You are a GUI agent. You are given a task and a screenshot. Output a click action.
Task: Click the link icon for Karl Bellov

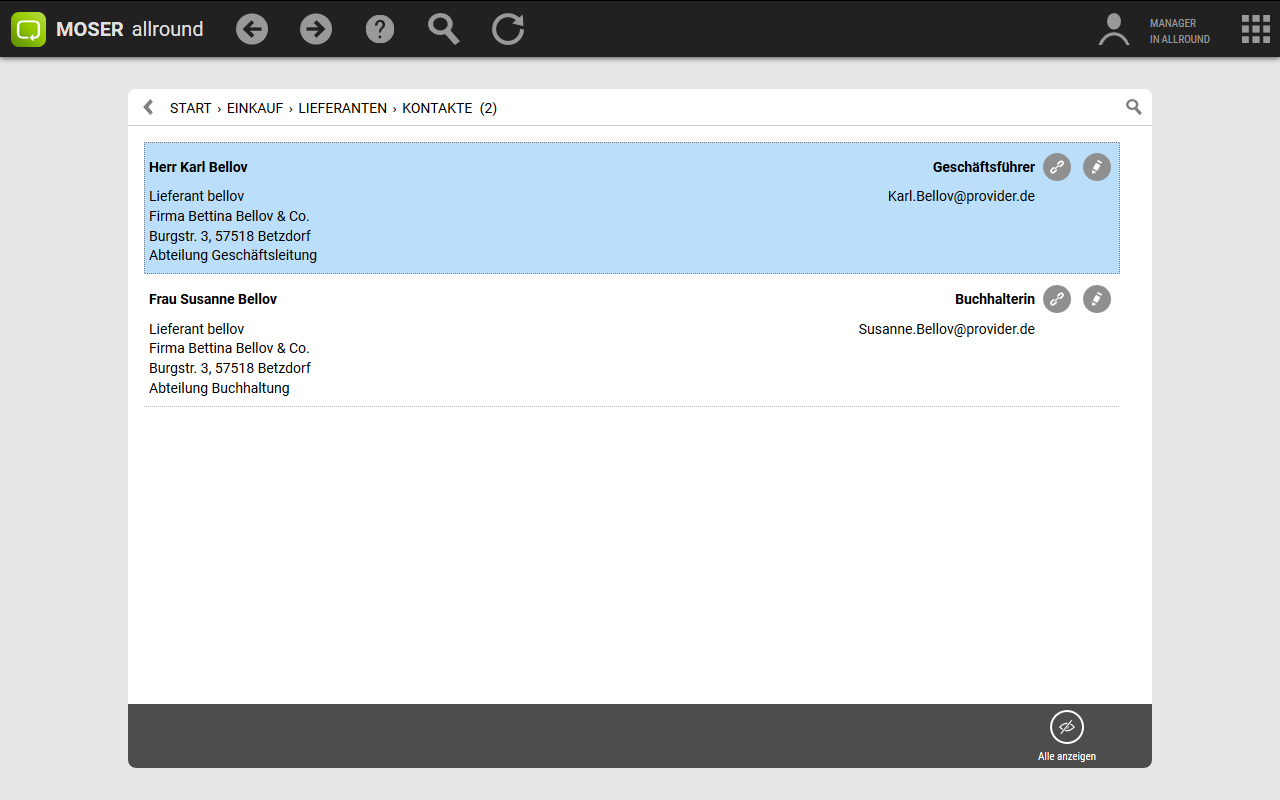(x=1057, y=167)
